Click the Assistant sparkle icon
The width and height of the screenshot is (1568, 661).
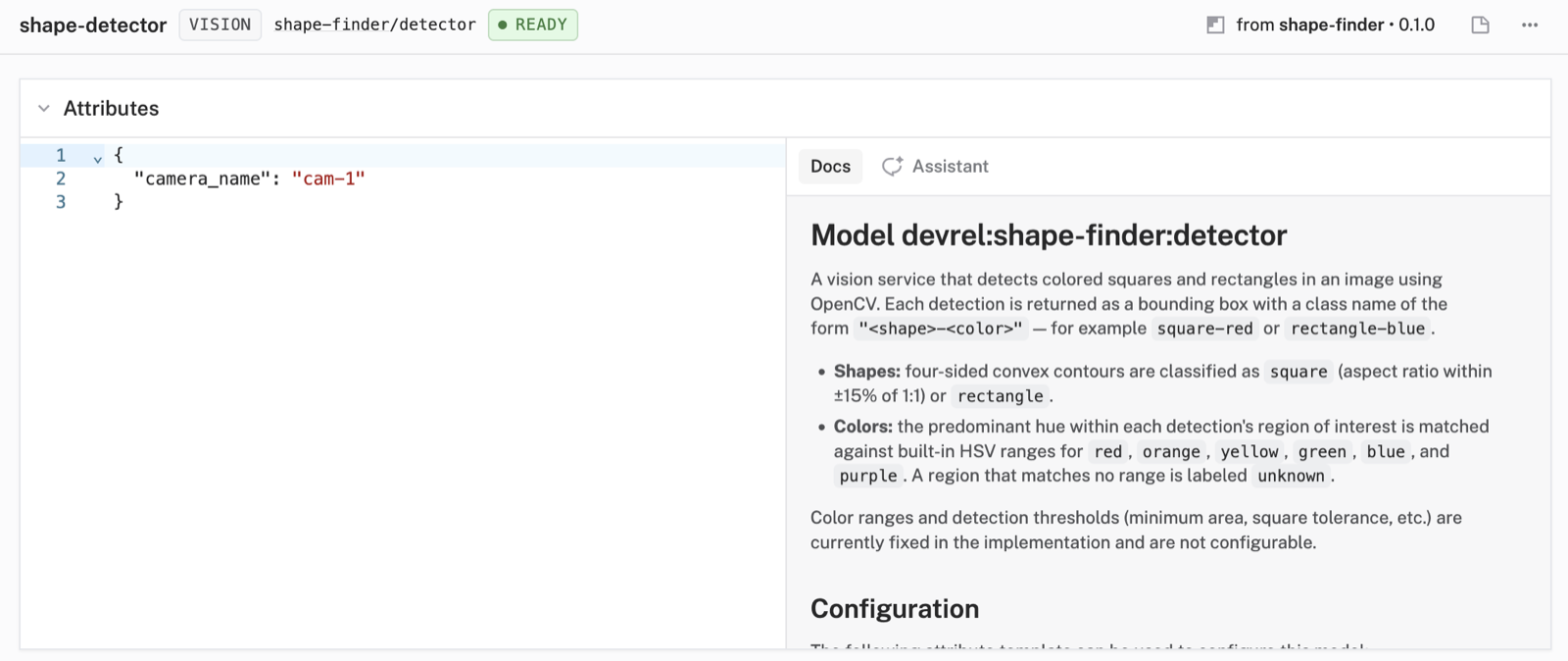[x=892, y=167]
